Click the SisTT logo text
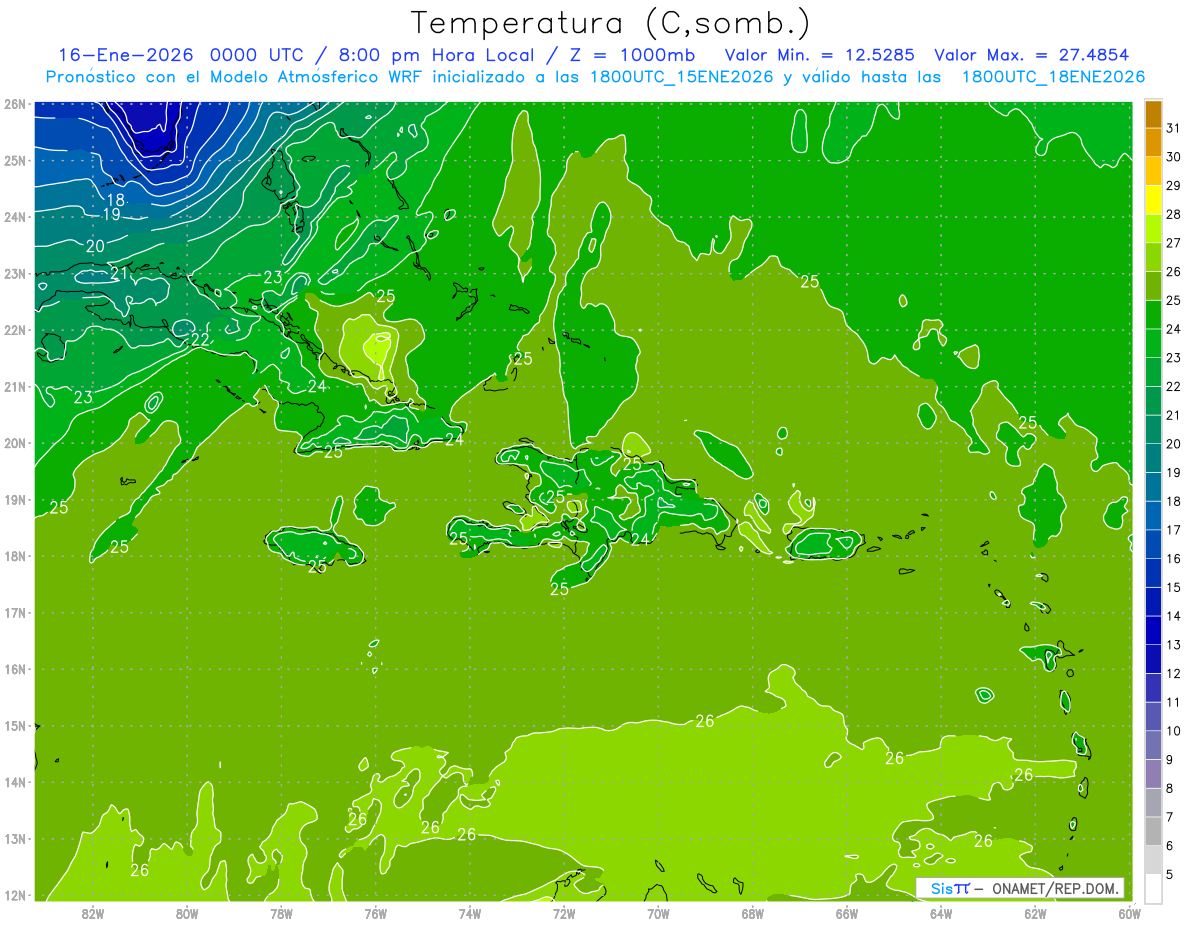 tap(949, 888)
